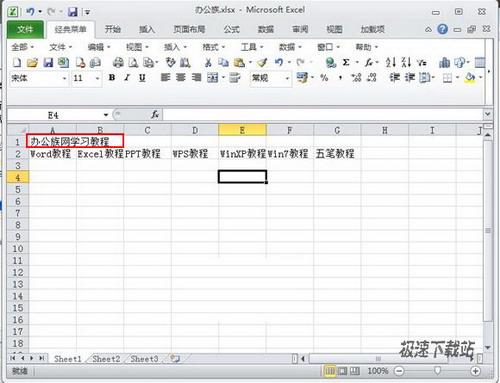Switch to the 开始 ribbon tab
This screenshot has width=500, height=383.
click(x=113, y=29)
